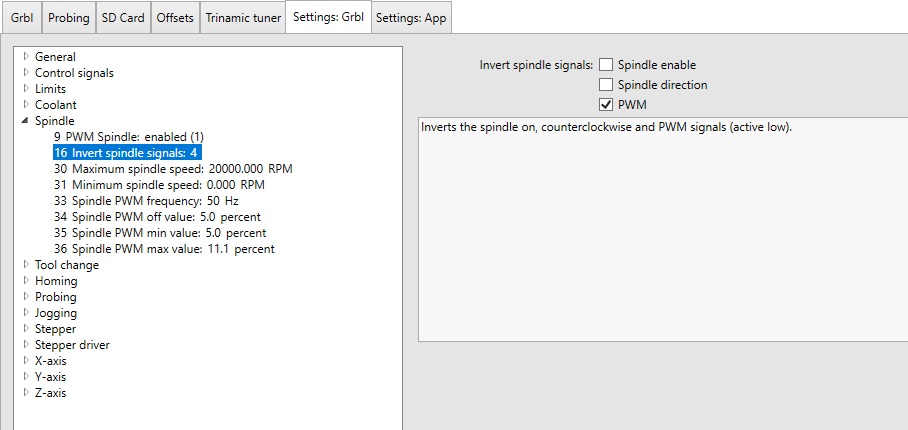The width and height of the screenshot is (908, 430).
Task: Switch to the Probing tab
Action: (x=68, y=18)
